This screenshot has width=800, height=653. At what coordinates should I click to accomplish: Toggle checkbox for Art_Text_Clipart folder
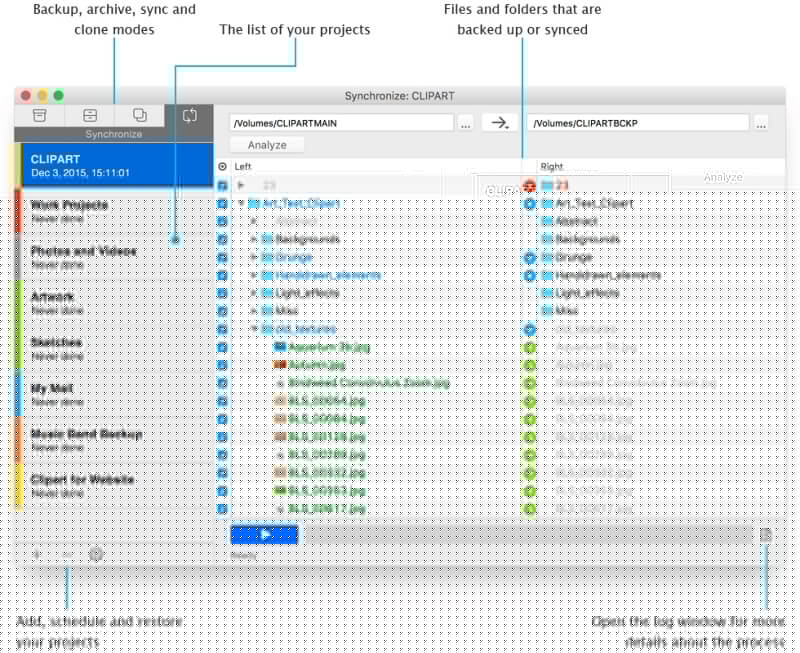point(222,204)
